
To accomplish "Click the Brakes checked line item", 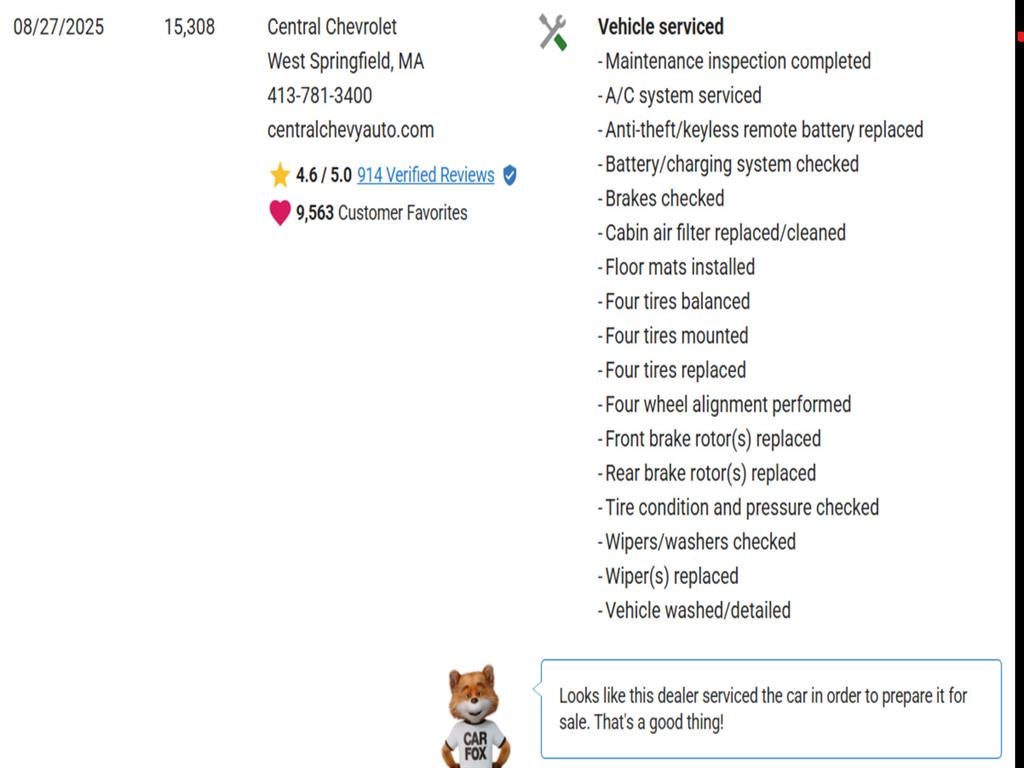I will point(662,198).
